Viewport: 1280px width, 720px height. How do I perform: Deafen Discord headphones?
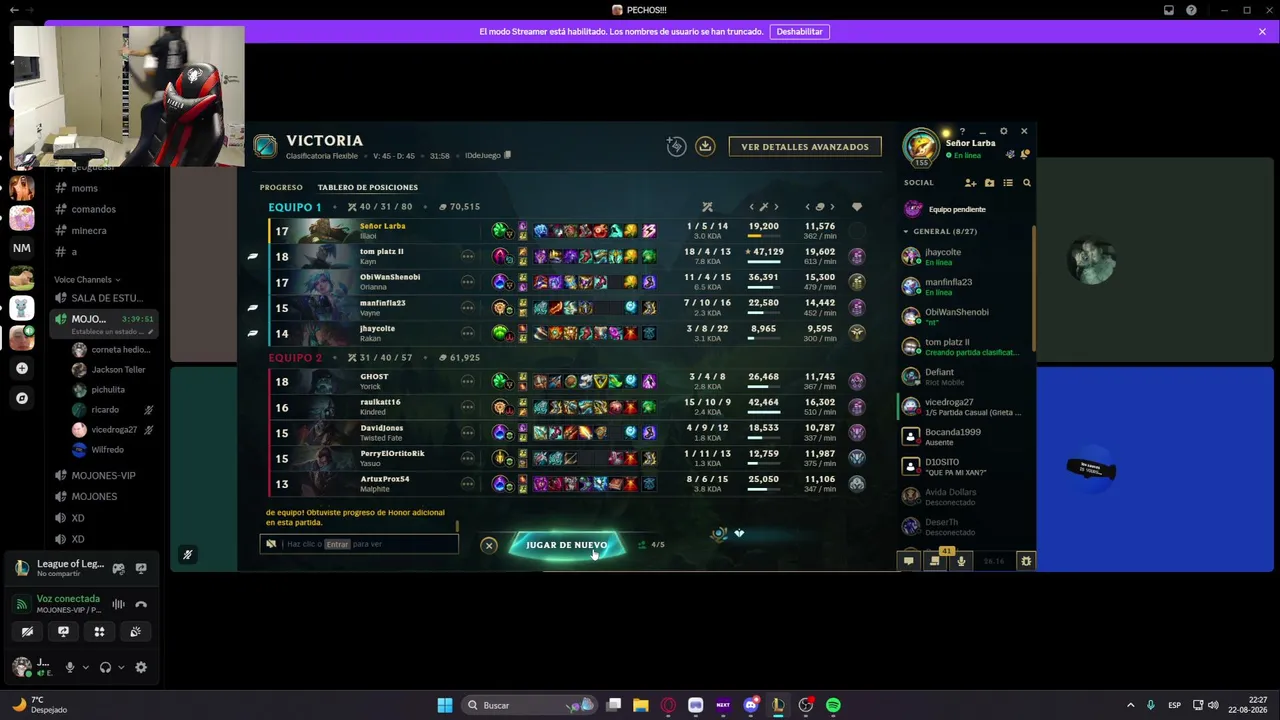(105, 667)
